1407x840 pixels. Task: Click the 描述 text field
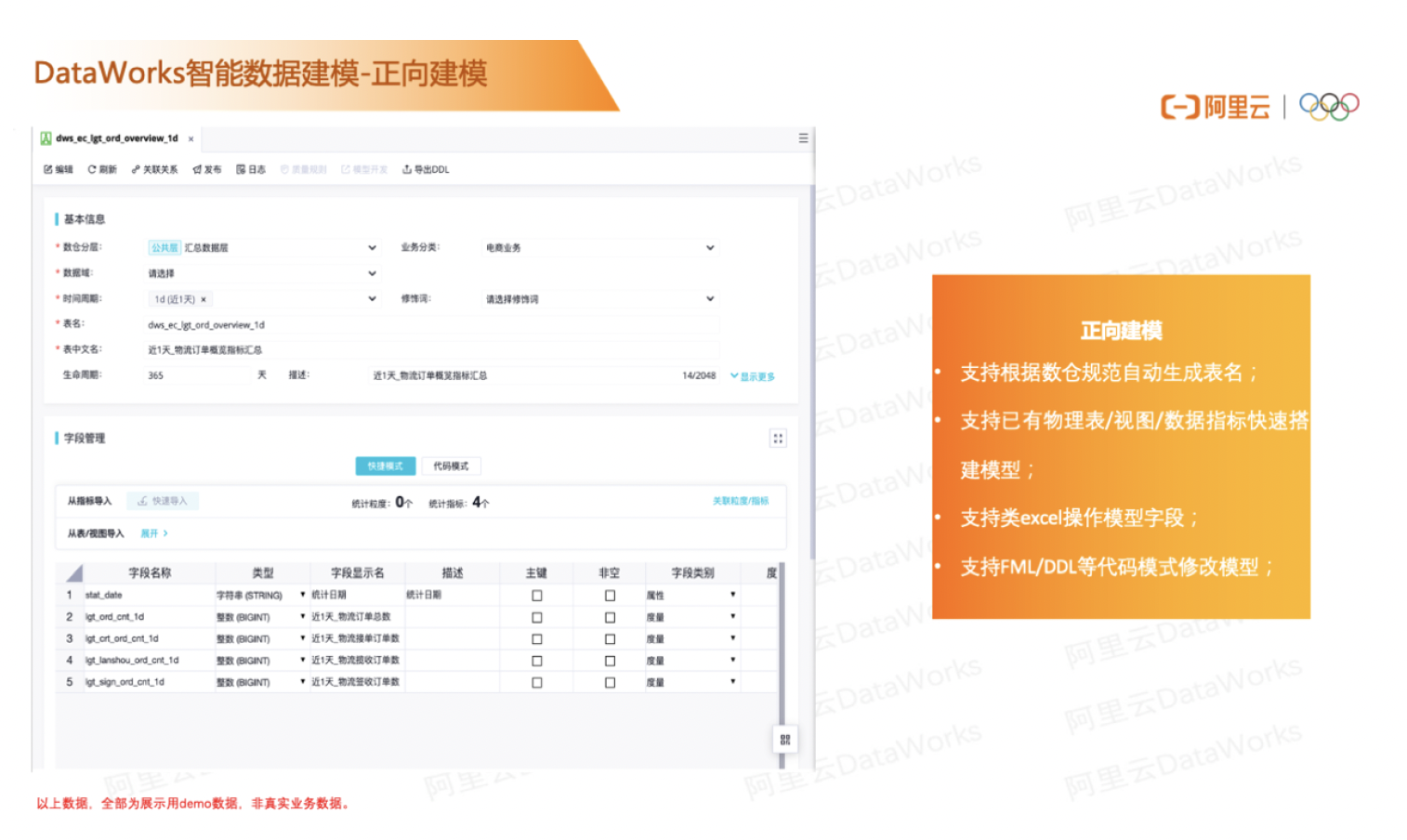coord(544,375)
